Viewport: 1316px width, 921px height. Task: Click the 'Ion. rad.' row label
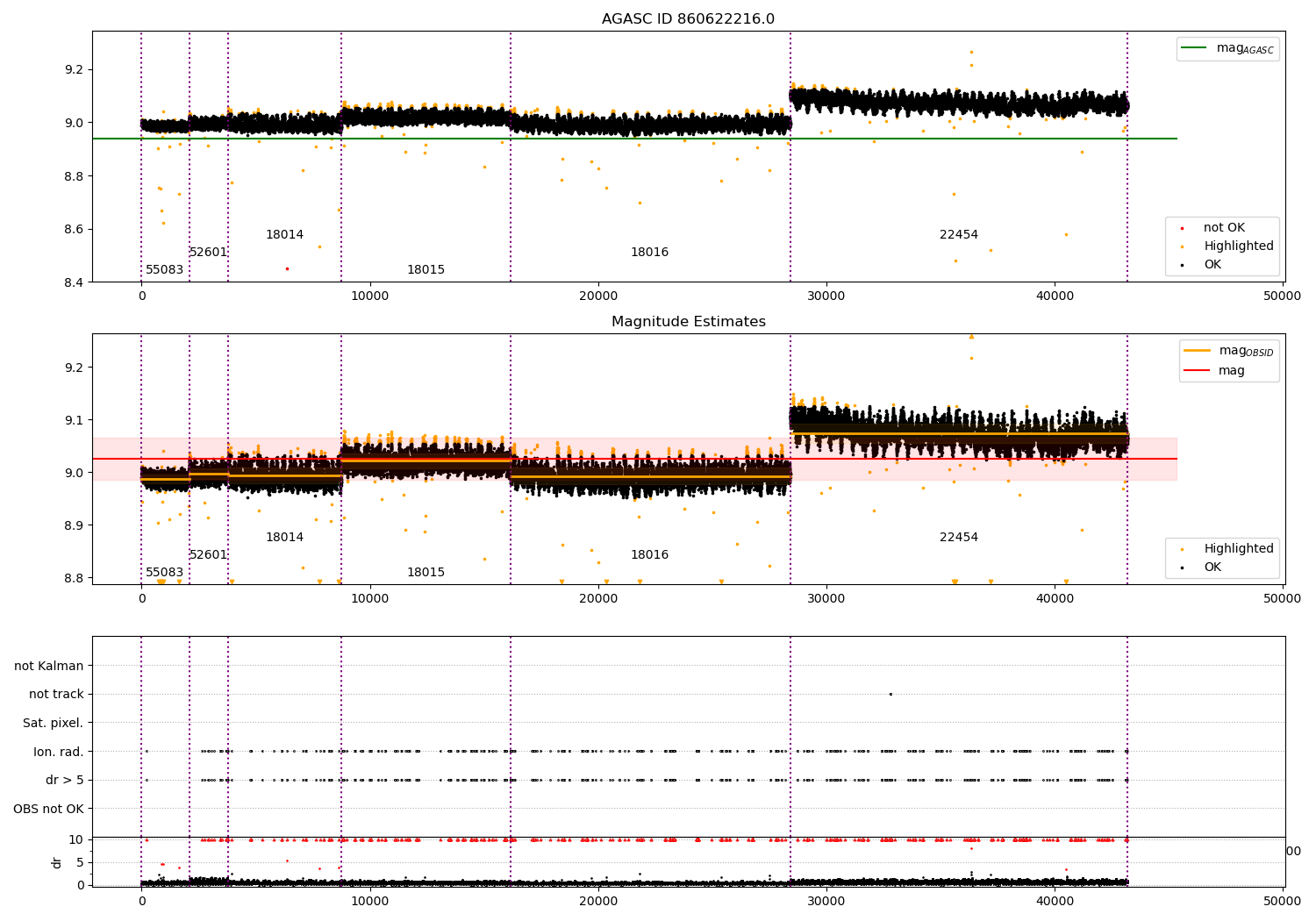tap(59, 752)
